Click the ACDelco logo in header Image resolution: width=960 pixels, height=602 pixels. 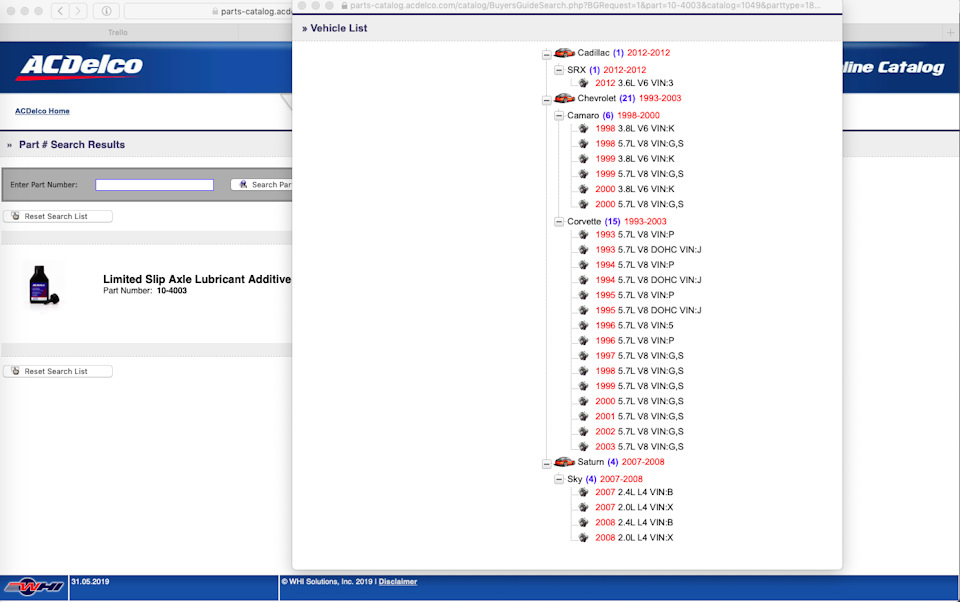coord(80,67)
